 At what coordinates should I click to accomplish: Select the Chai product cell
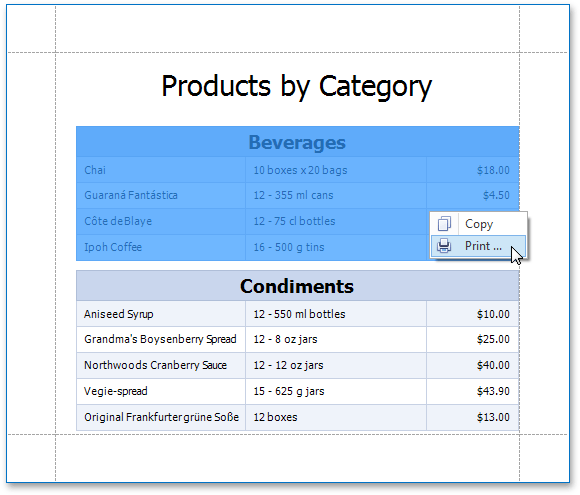pos(161,170)
